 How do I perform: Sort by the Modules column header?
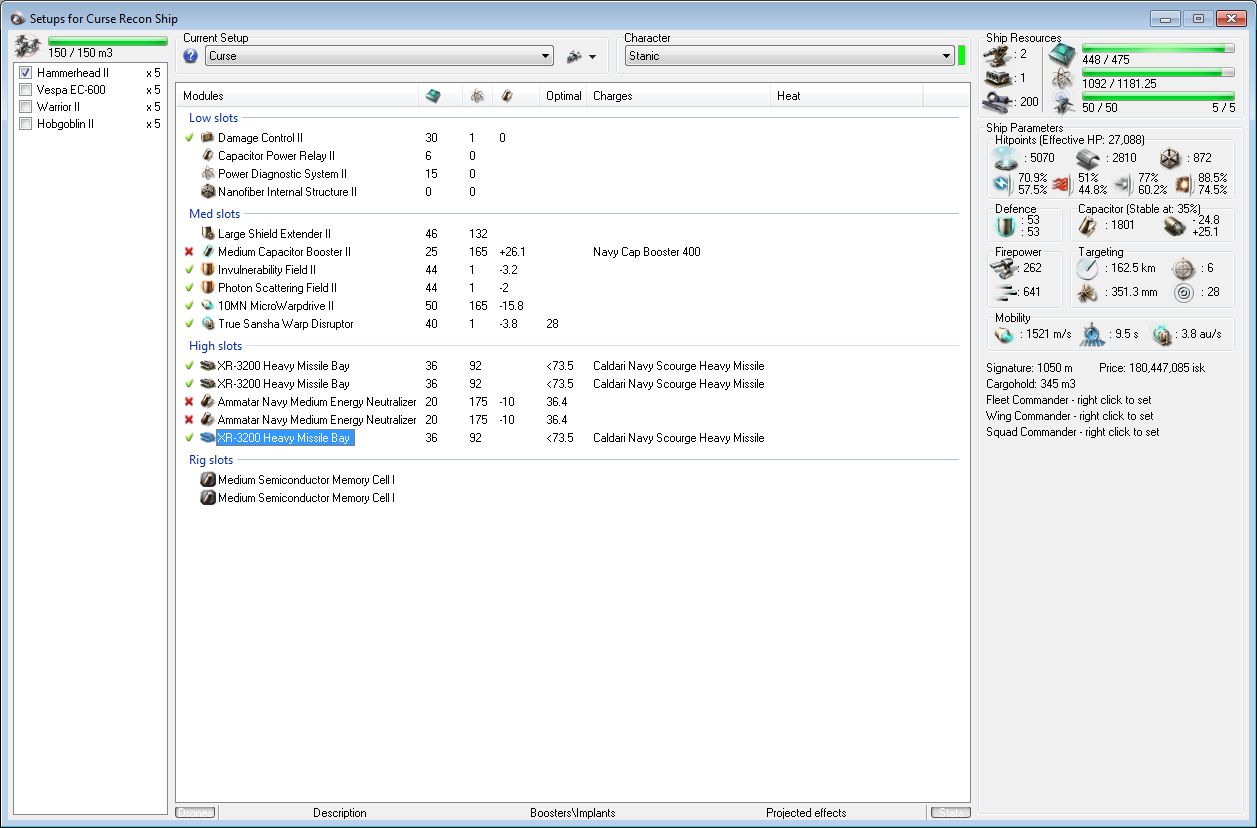[x=297, y=96]
